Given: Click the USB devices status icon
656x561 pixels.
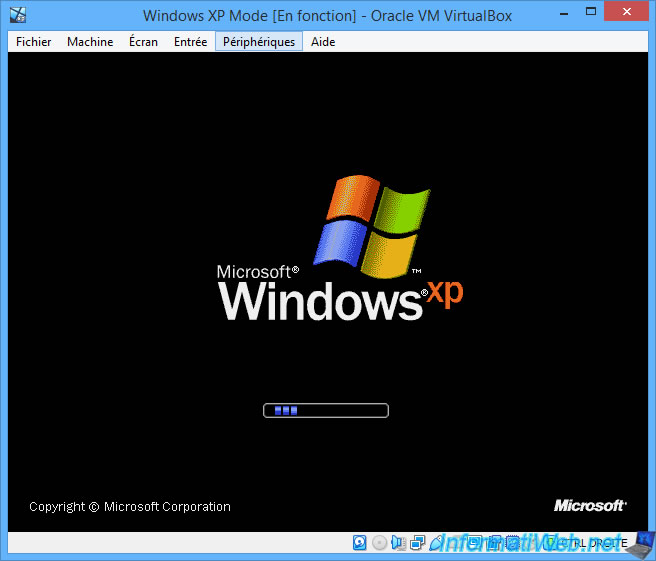Looking at the screenshot, I should coord(436,543).
